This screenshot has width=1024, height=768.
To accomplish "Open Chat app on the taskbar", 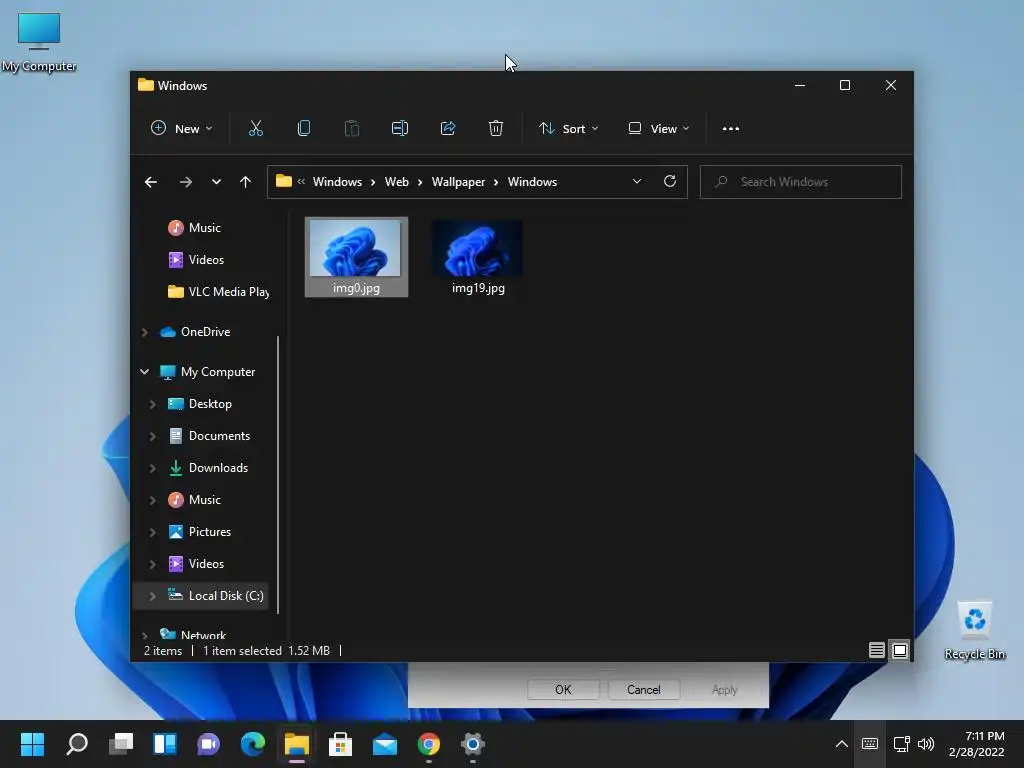I will [x=208, y=744].
